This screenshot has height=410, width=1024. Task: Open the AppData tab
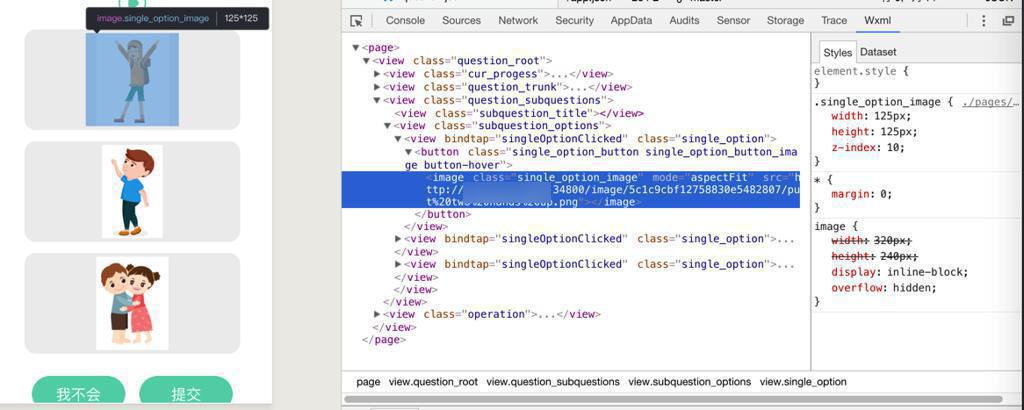[x=631, y=20]
